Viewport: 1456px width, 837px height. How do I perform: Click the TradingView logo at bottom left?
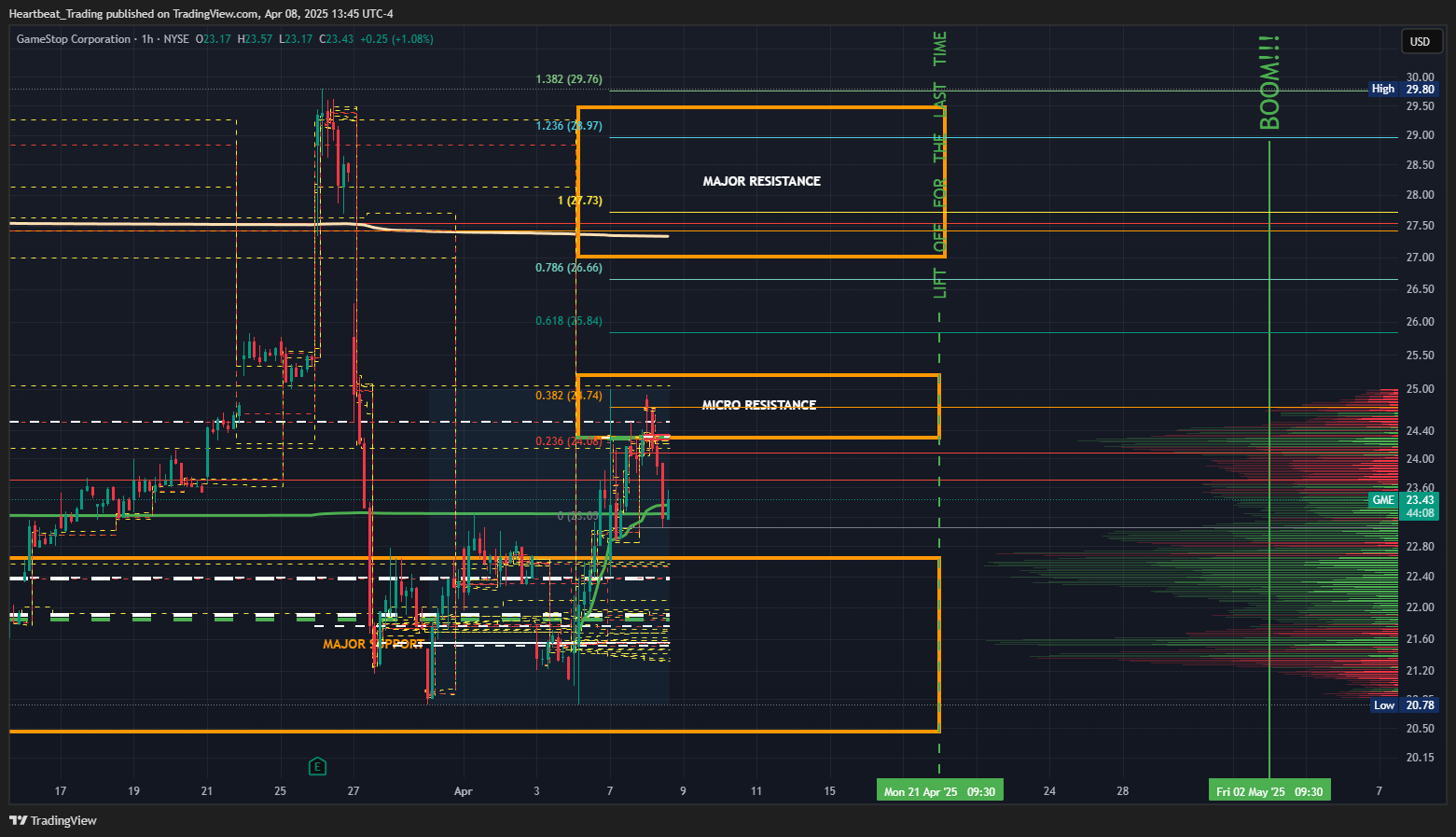[53, 820]
